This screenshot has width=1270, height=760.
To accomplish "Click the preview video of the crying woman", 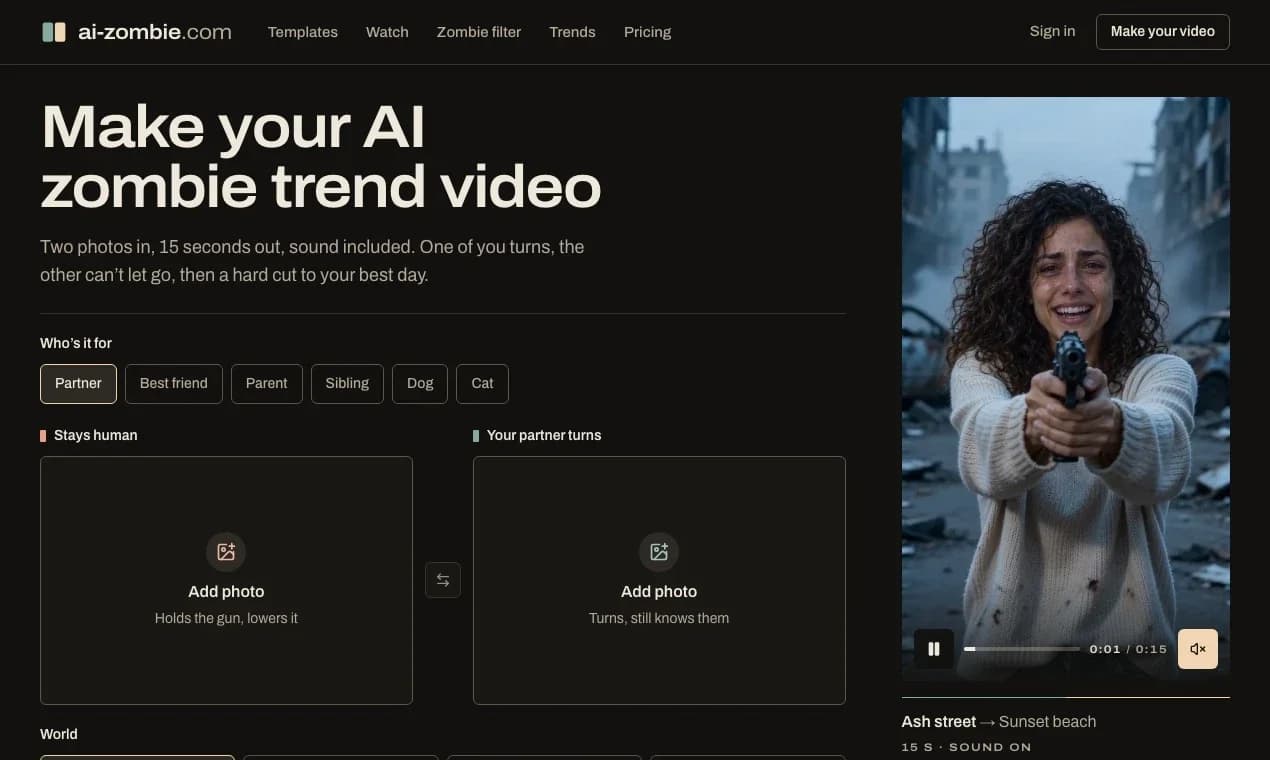I will point(1066,388).
